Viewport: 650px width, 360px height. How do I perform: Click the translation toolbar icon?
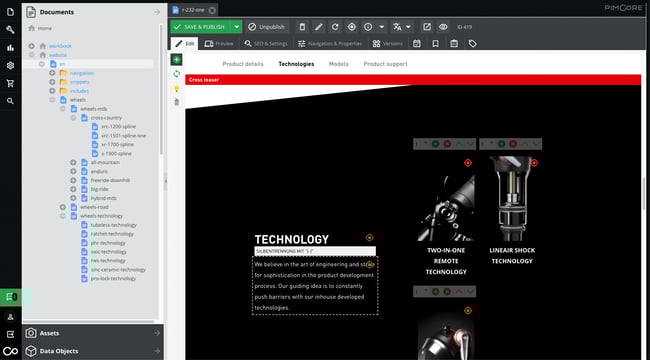(x=397, y=27)
